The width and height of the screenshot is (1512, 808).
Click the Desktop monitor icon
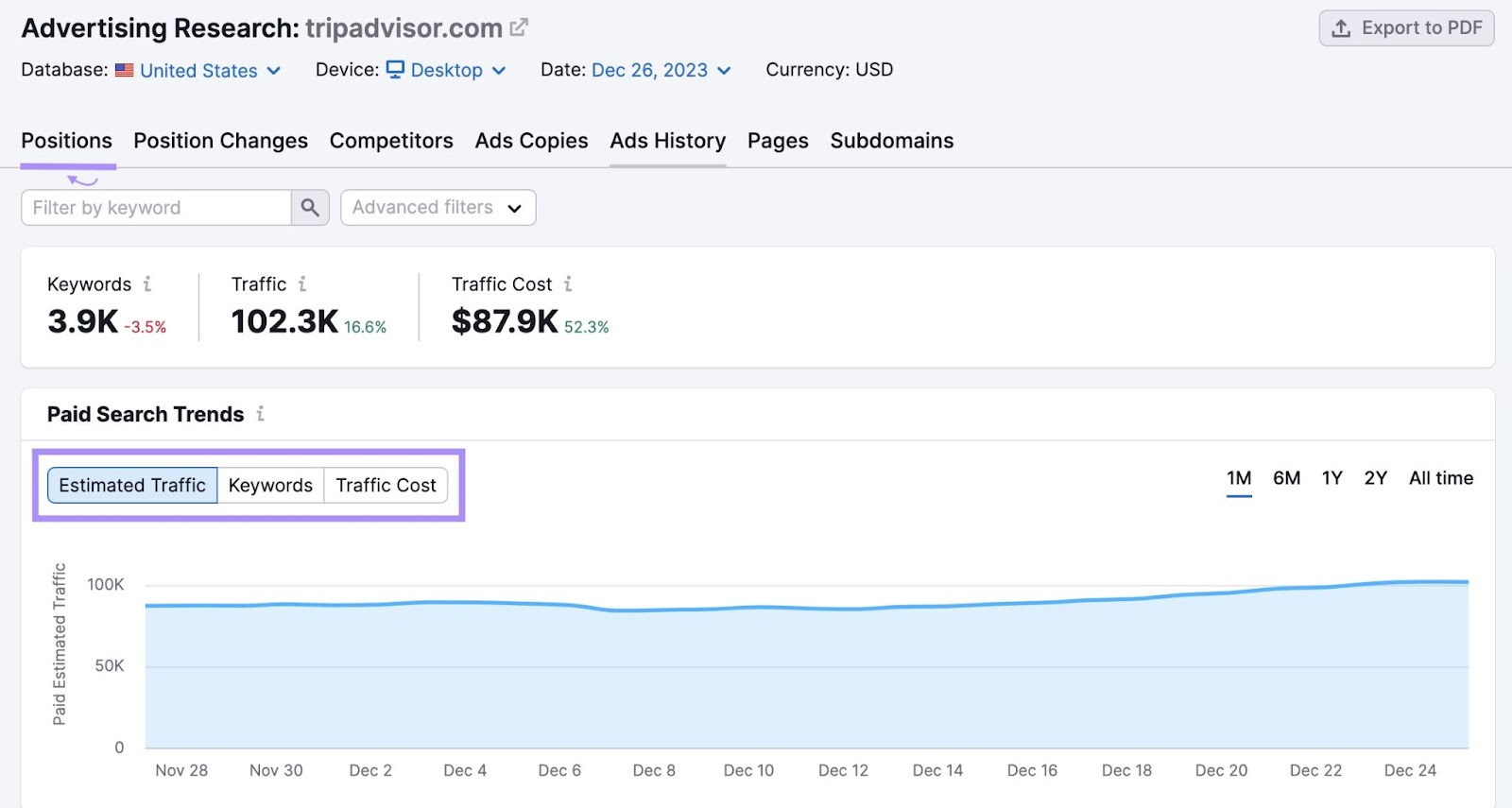[x=395, y=69]
